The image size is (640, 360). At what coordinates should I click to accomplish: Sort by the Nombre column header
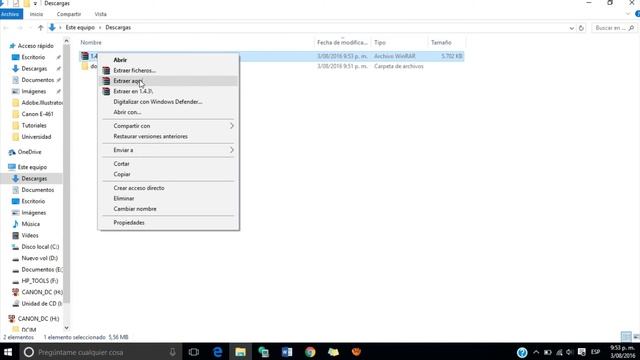click(x=91, y=42)
